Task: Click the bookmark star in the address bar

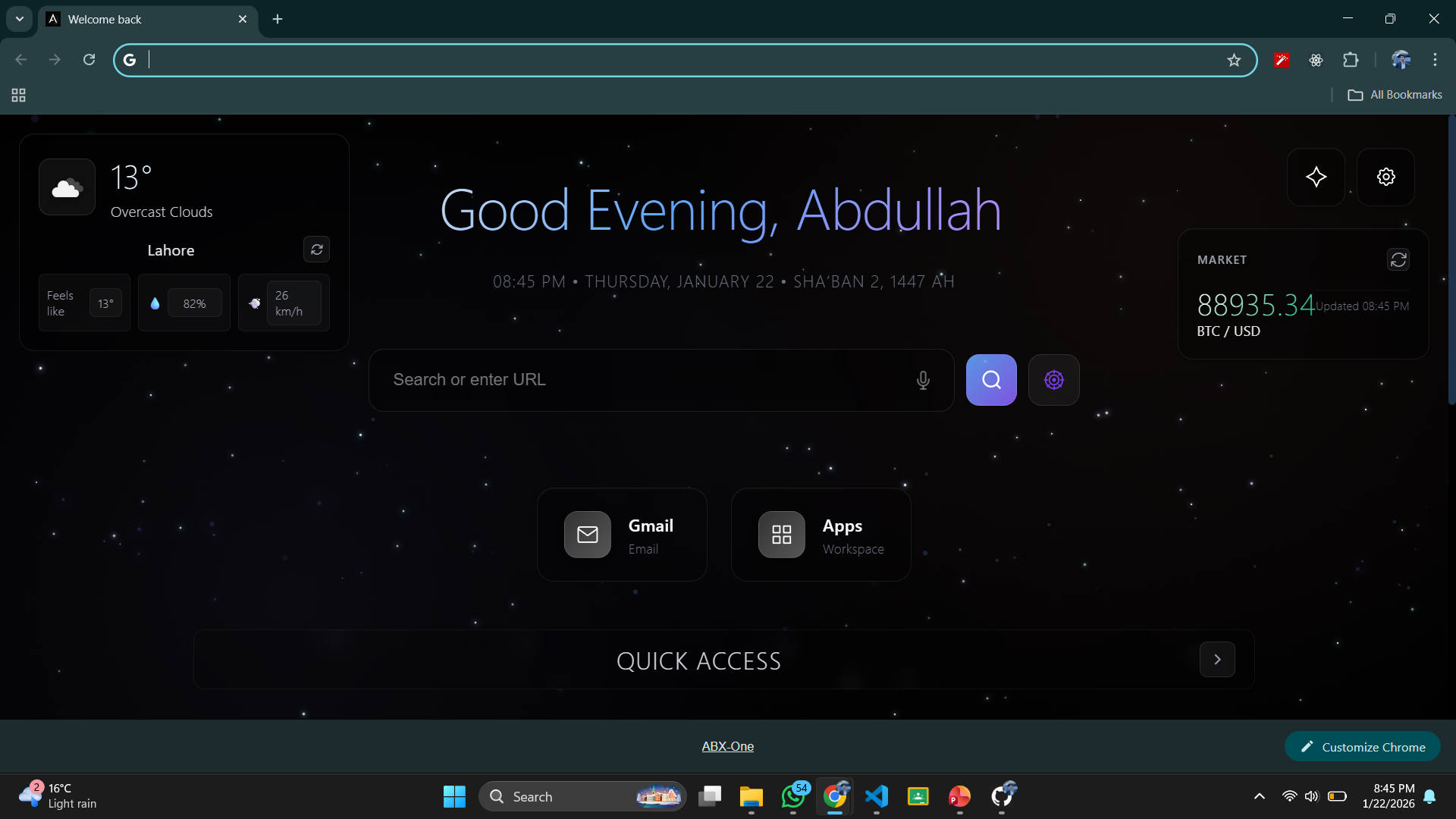Action: click(1235, 59)
